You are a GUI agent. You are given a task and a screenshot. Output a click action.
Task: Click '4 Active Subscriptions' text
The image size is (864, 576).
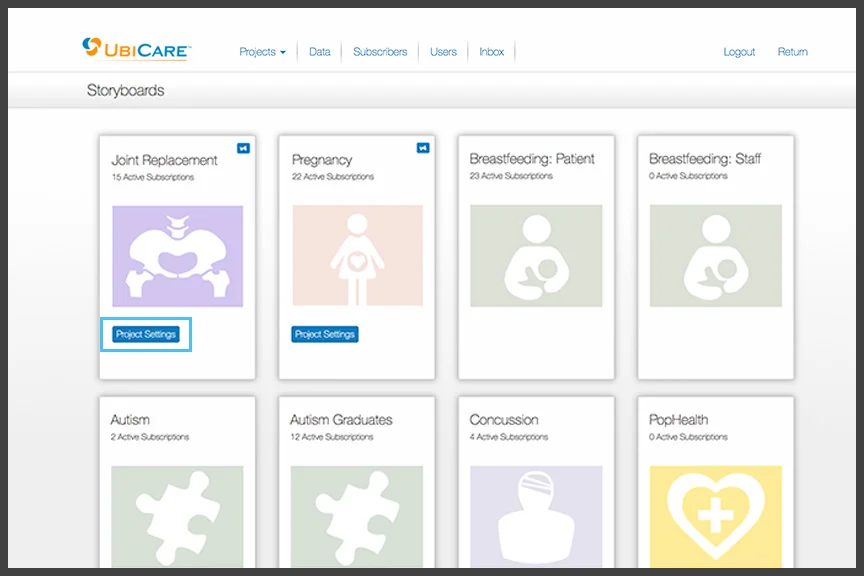pos(509,437)
